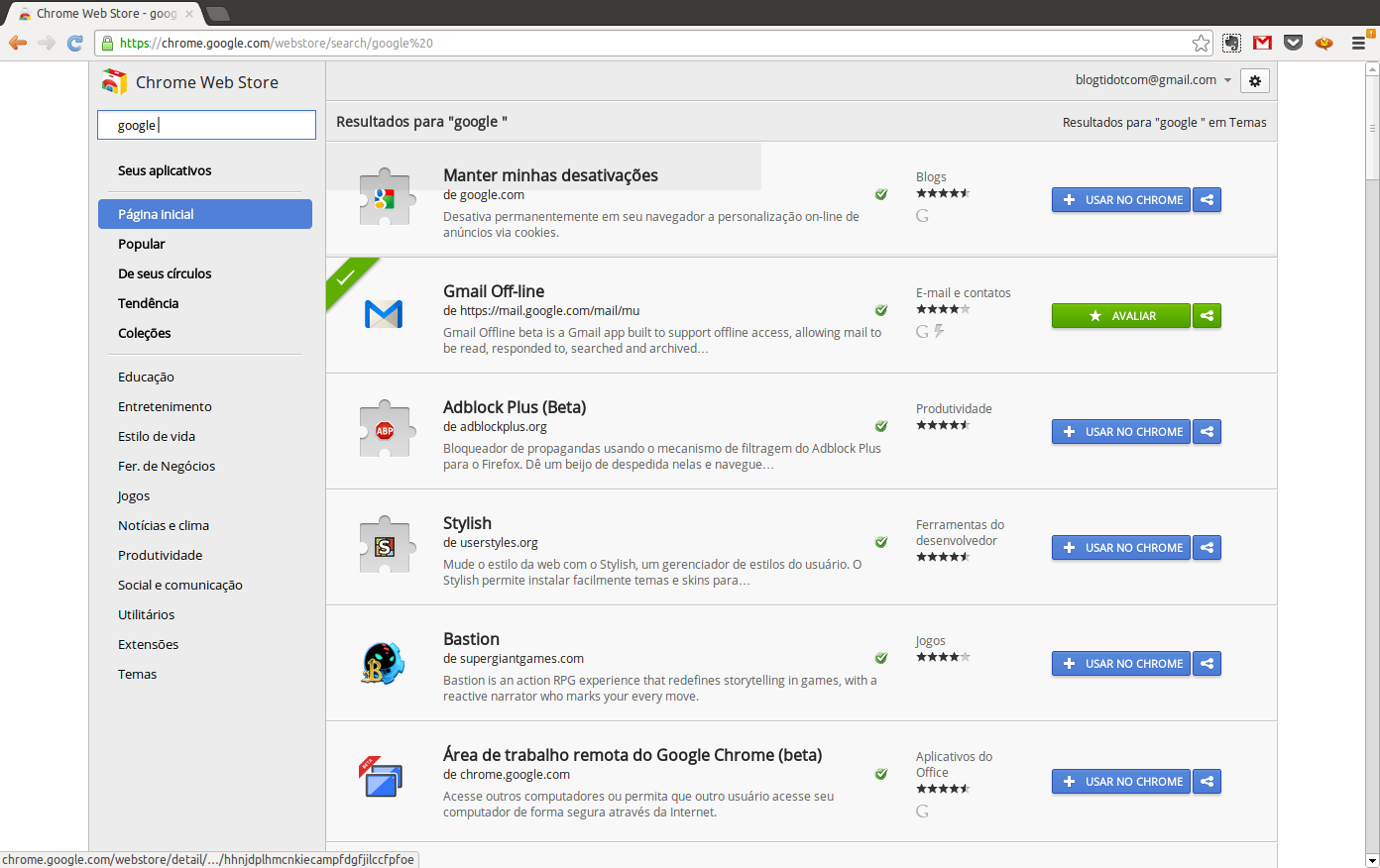
Task: Open Bastion title link
Action: pos(471,639)
